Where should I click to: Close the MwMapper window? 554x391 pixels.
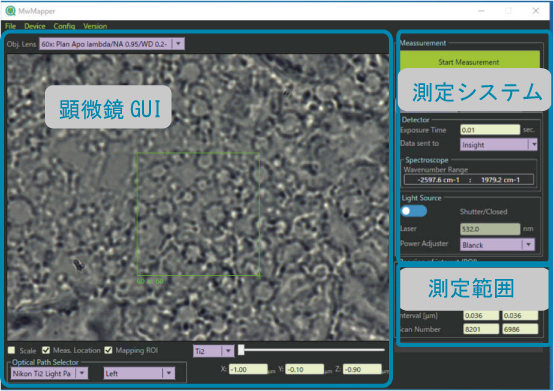(536, 11)
